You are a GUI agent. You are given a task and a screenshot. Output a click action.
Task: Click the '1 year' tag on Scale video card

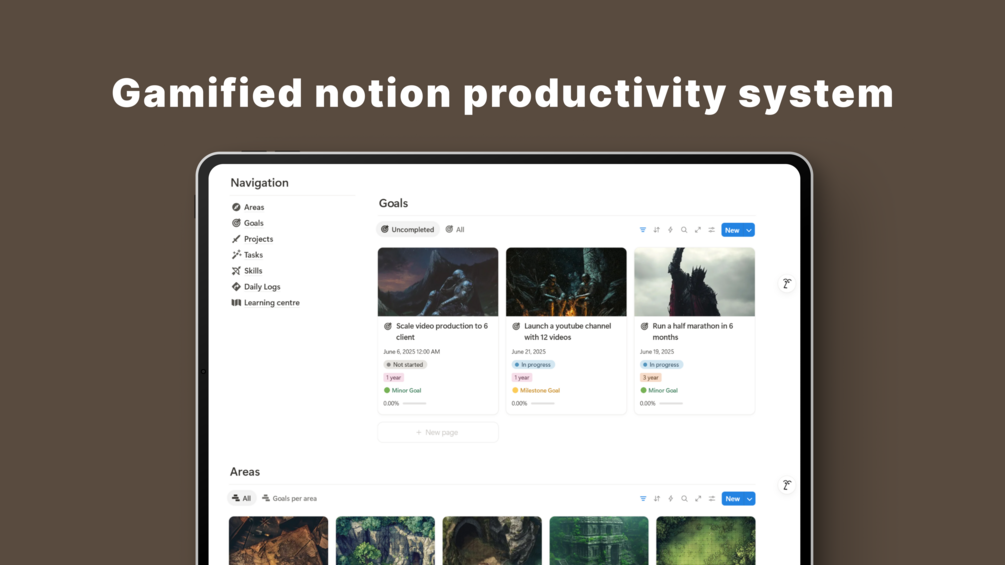[x=394, y=377]
